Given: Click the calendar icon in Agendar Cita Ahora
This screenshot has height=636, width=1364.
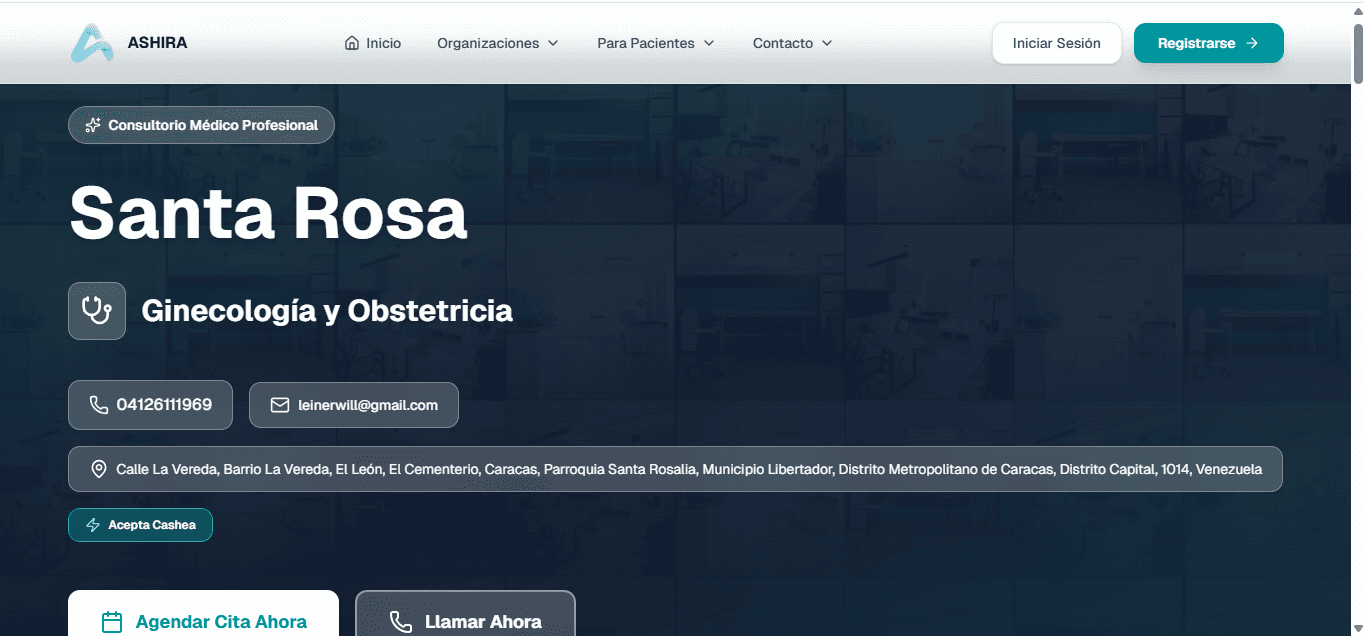Looking at the screenshot, I should [x=112, y=621].
